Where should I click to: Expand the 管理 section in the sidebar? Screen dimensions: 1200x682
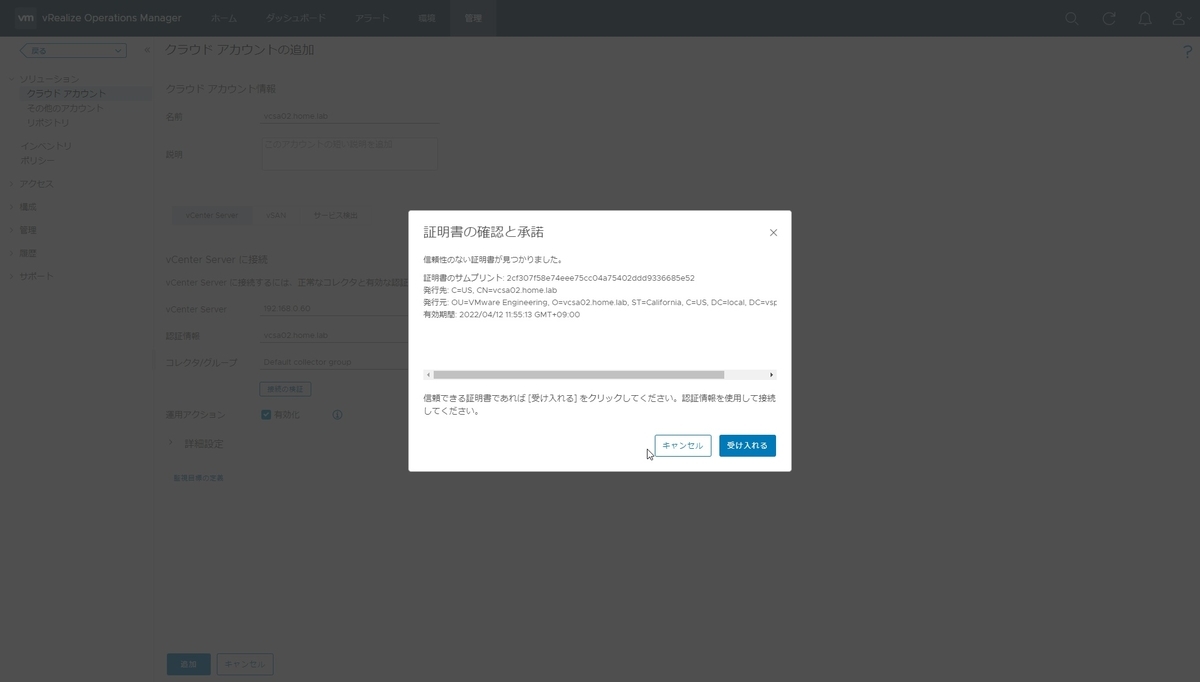point(13,230)
